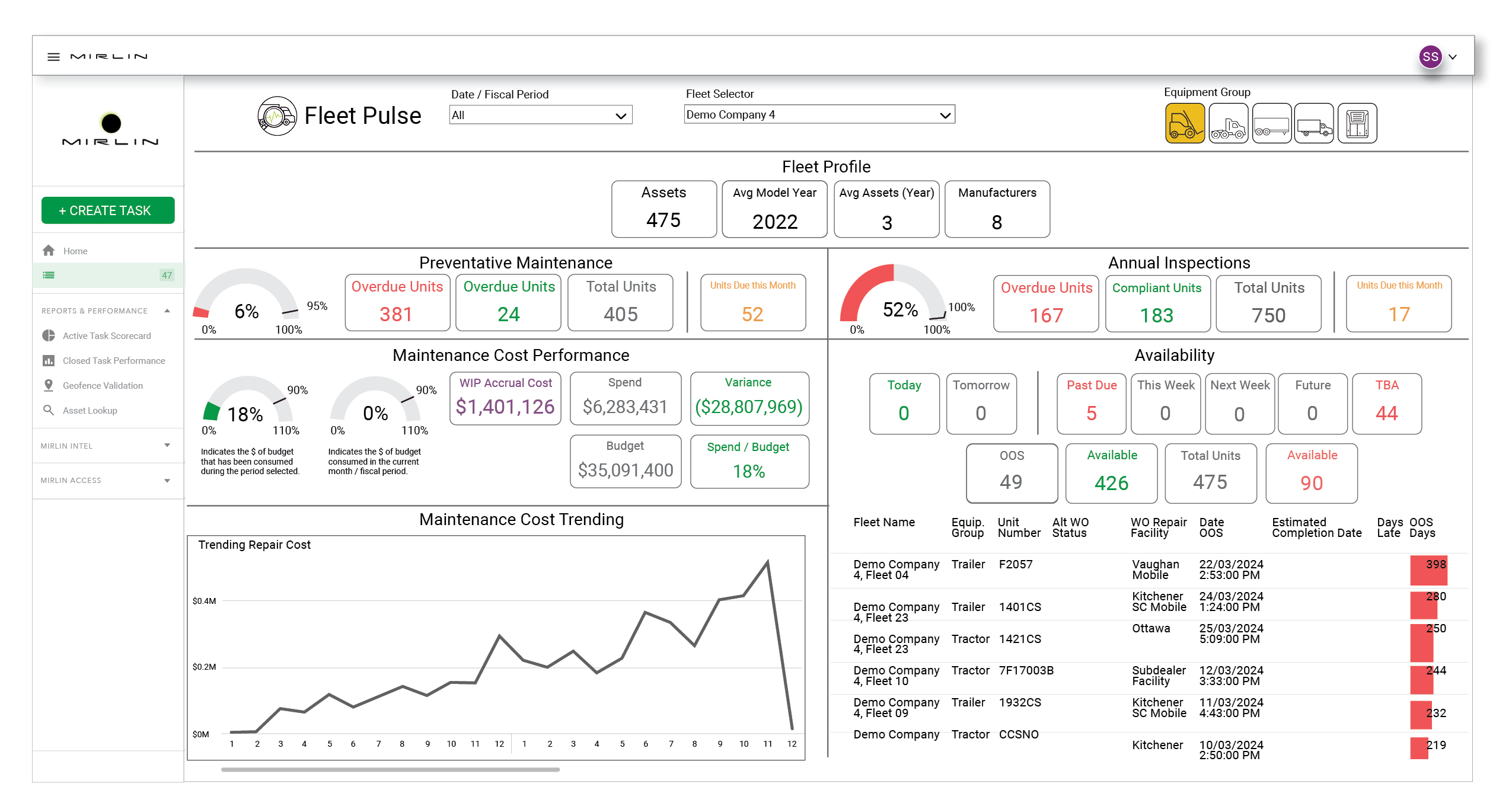Expand the Mirlin Intel sidebar section
Viewport: 1512px width, 806px height.
click(x=167, y=446)
